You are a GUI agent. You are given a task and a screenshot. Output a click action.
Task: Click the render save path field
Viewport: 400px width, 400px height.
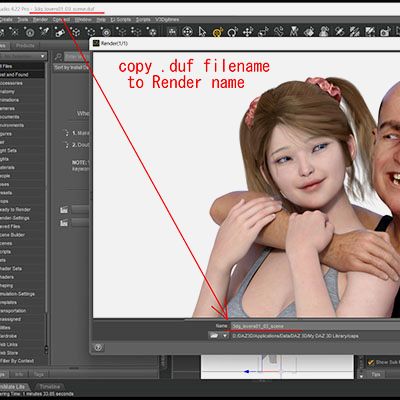point(315,336)
